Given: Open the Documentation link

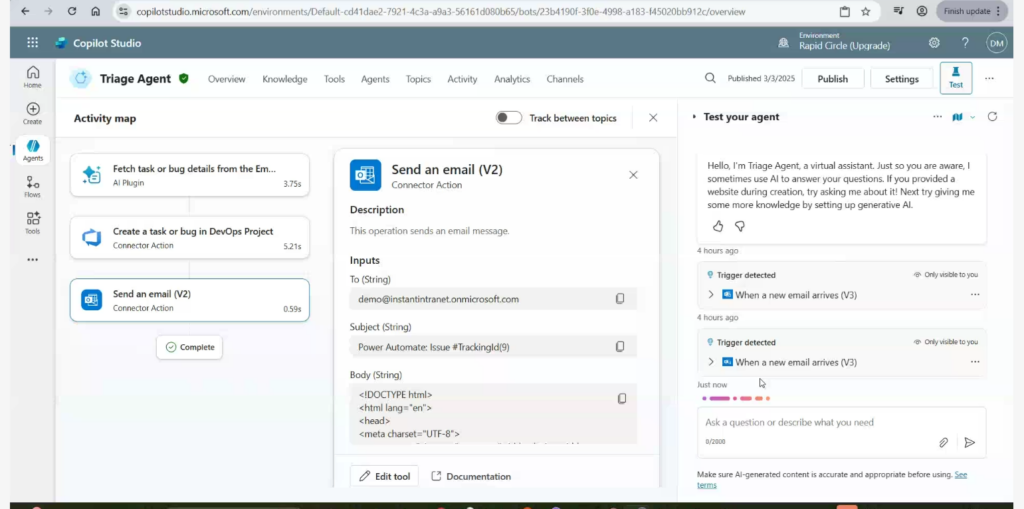Looking at the screenshot, I should (x=471, y=476).
